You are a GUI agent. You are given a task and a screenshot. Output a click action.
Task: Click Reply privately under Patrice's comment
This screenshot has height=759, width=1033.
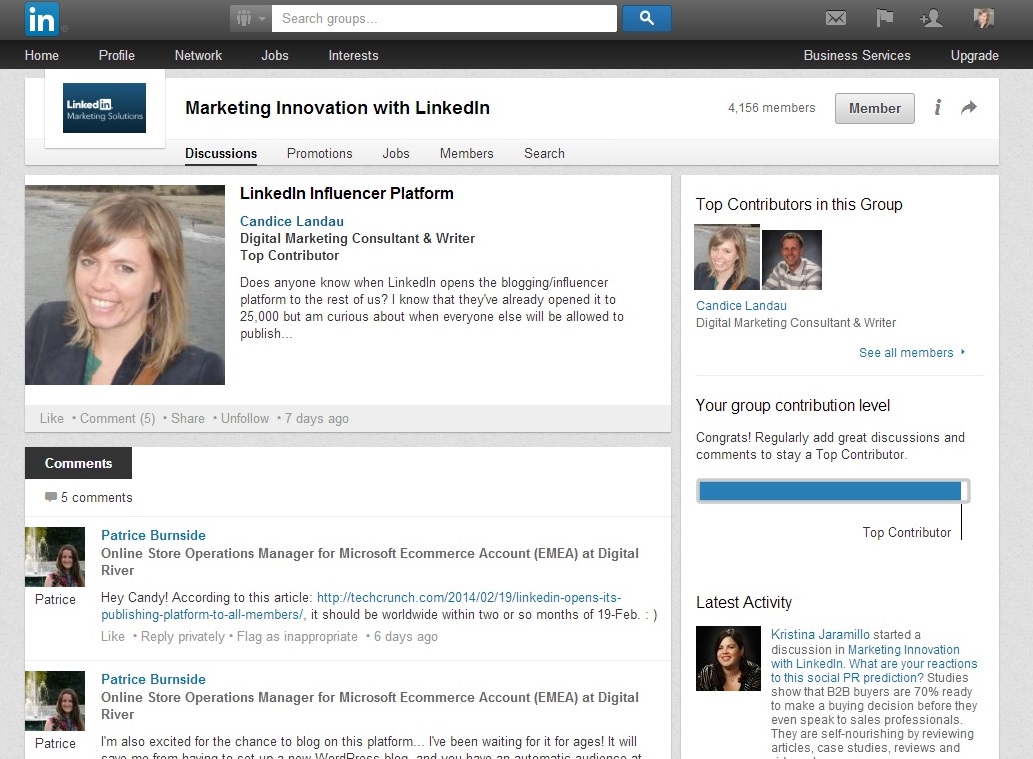[182, 636]
